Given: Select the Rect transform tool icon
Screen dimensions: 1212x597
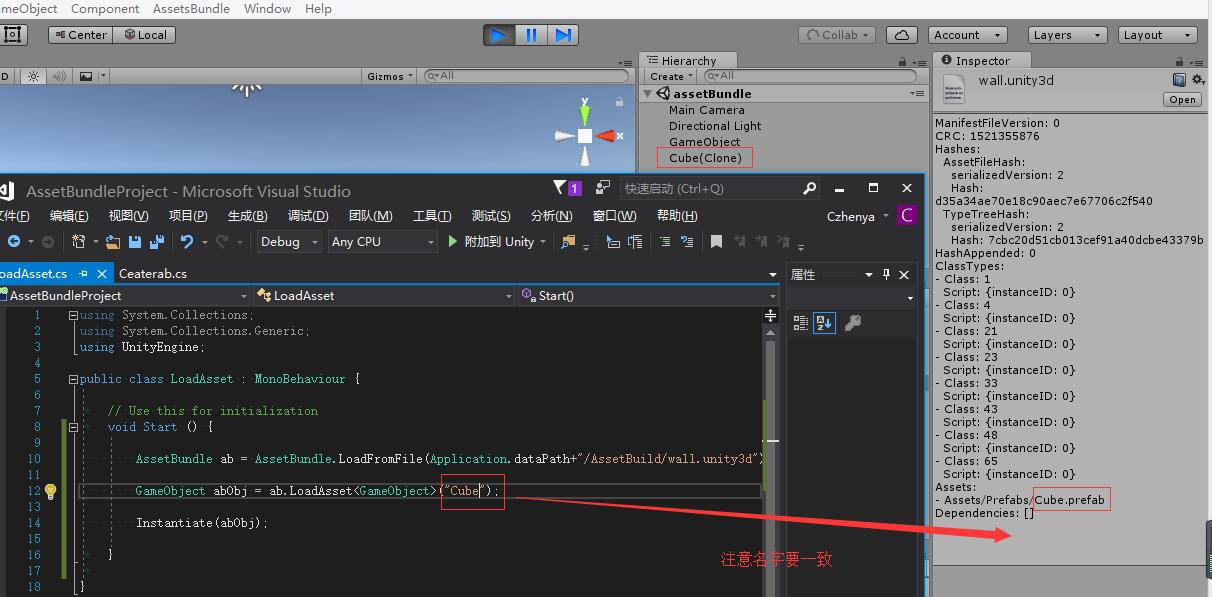Looking at the screenshot, I should pyautogui.click(x=12, y=35).
